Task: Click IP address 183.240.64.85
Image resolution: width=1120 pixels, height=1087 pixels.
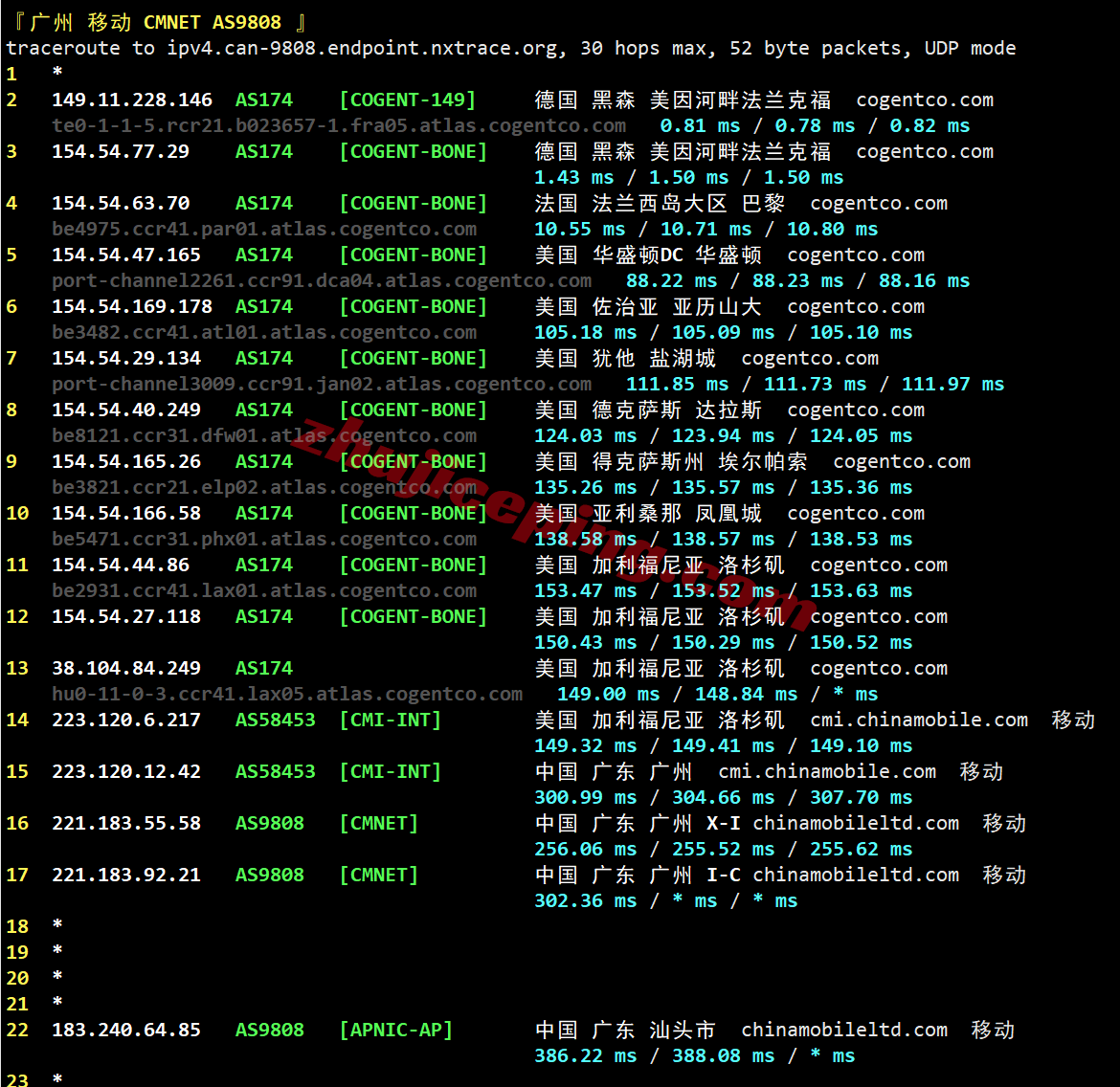Action: tap(126, 1030)
